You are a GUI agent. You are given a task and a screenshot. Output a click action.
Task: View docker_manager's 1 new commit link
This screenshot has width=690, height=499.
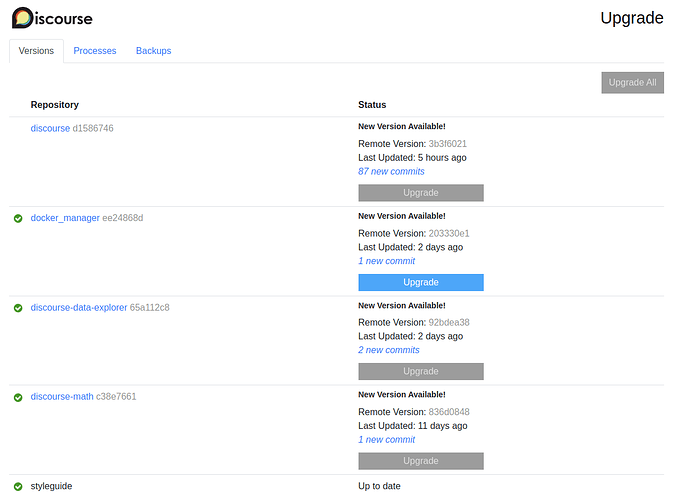(x=386, y=261)
